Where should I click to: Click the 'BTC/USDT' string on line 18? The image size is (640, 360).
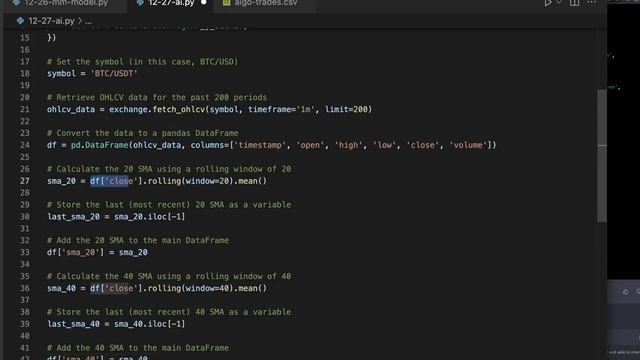[114, 73]
